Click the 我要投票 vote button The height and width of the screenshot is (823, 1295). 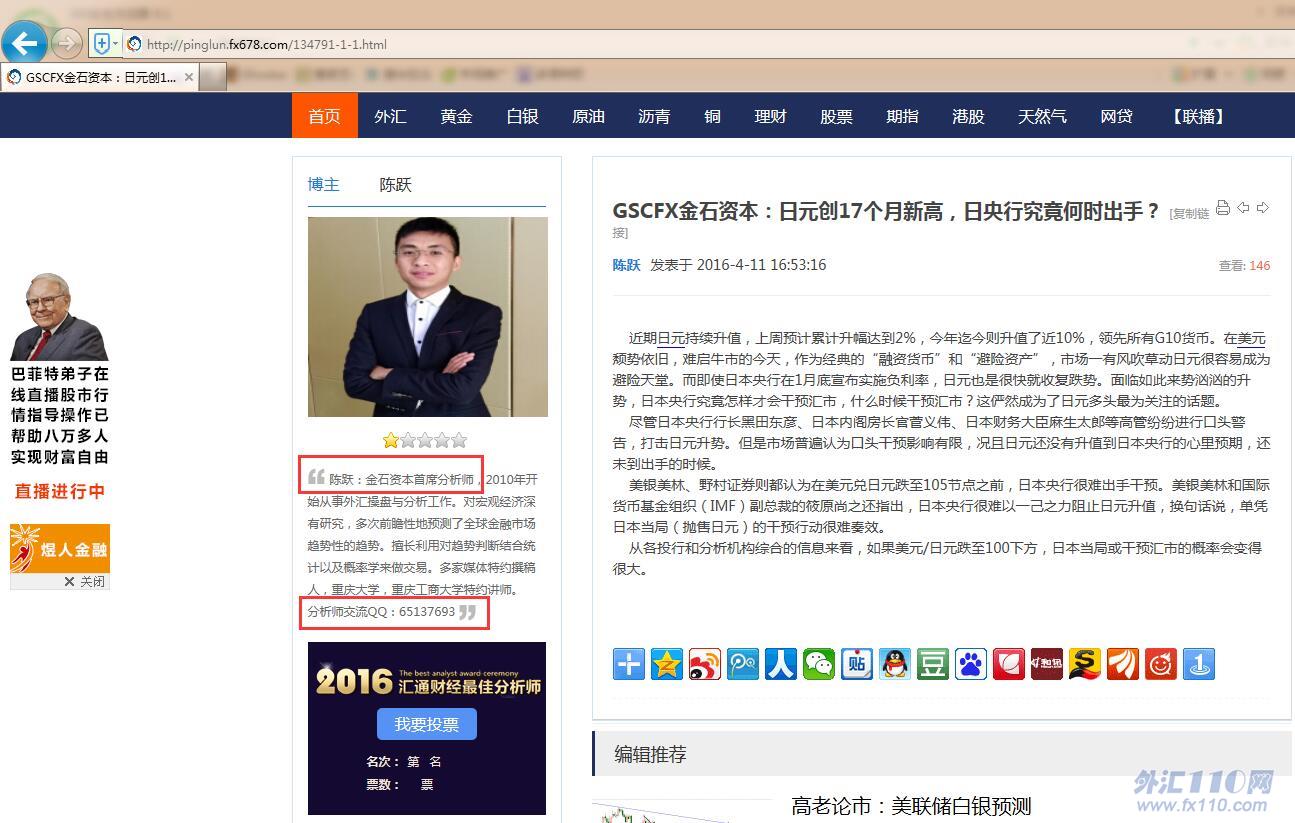coord(427,724)
